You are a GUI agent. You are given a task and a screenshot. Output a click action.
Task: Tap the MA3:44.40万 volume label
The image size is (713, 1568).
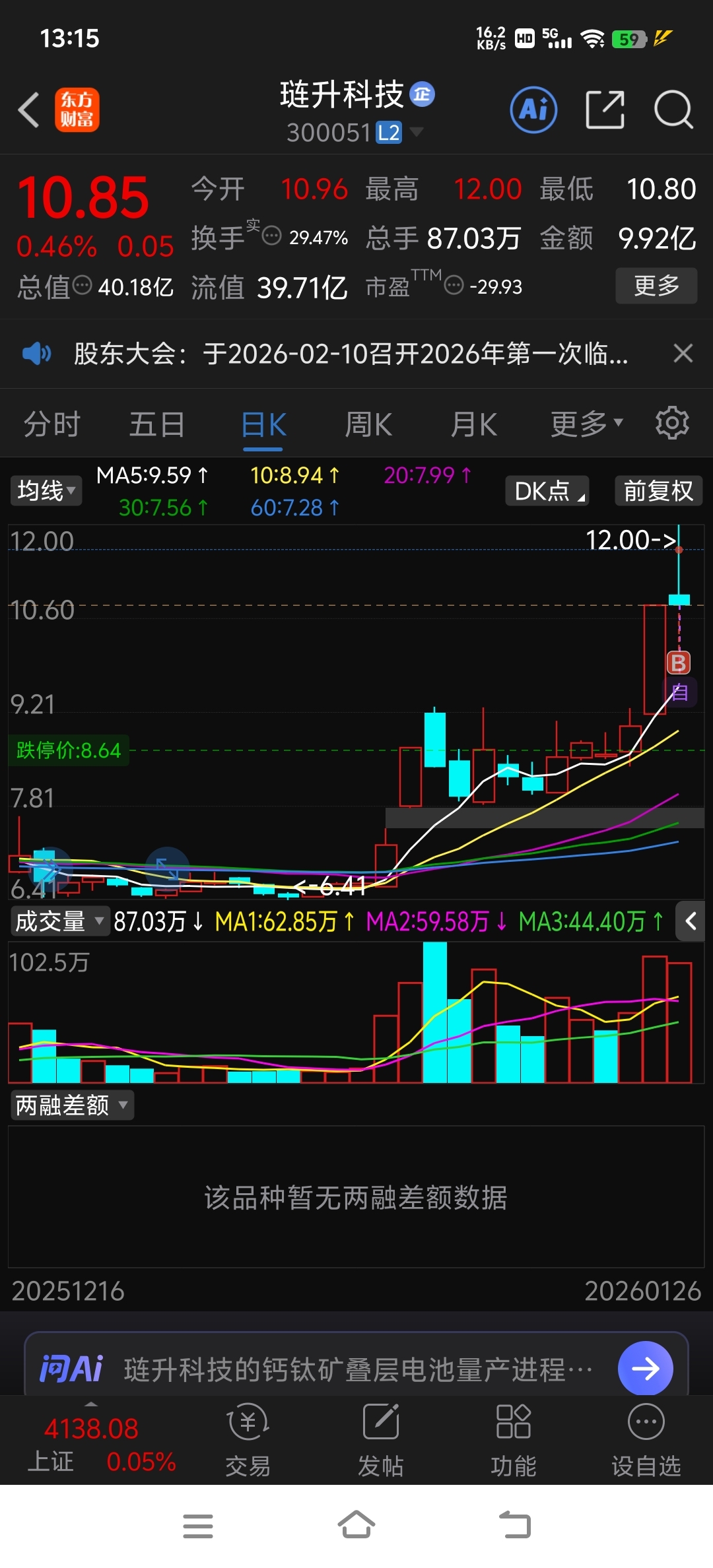pyautogui.click(x=591, y=921)
